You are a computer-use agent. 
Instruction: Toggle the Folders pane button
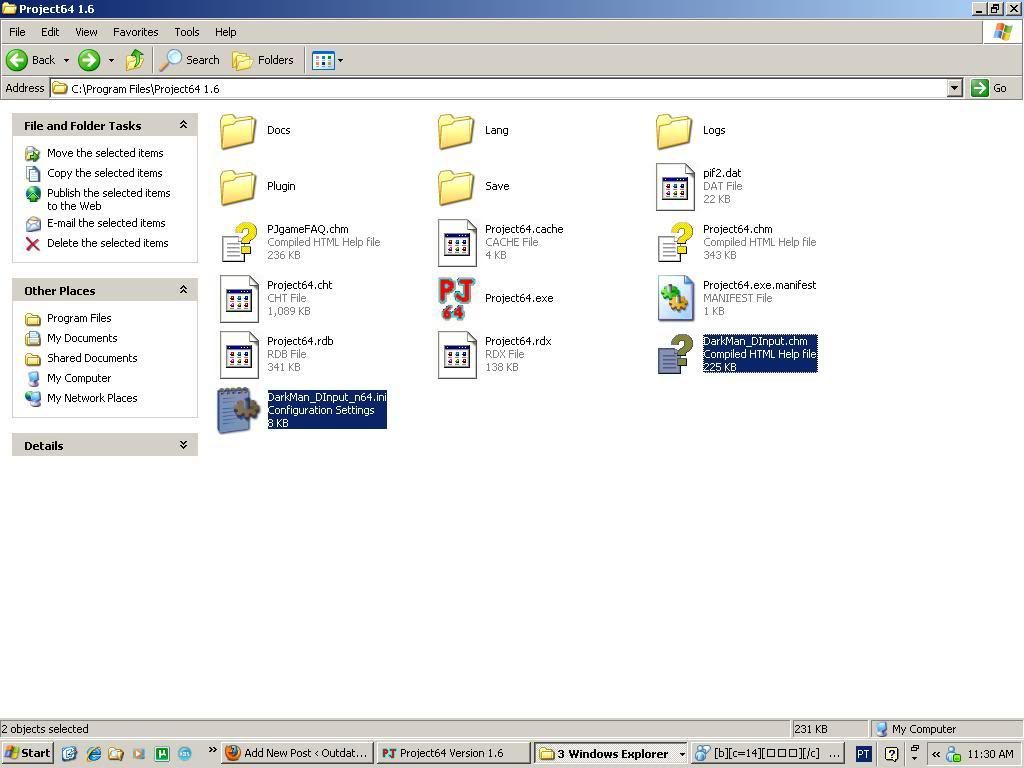click(264, 60)
